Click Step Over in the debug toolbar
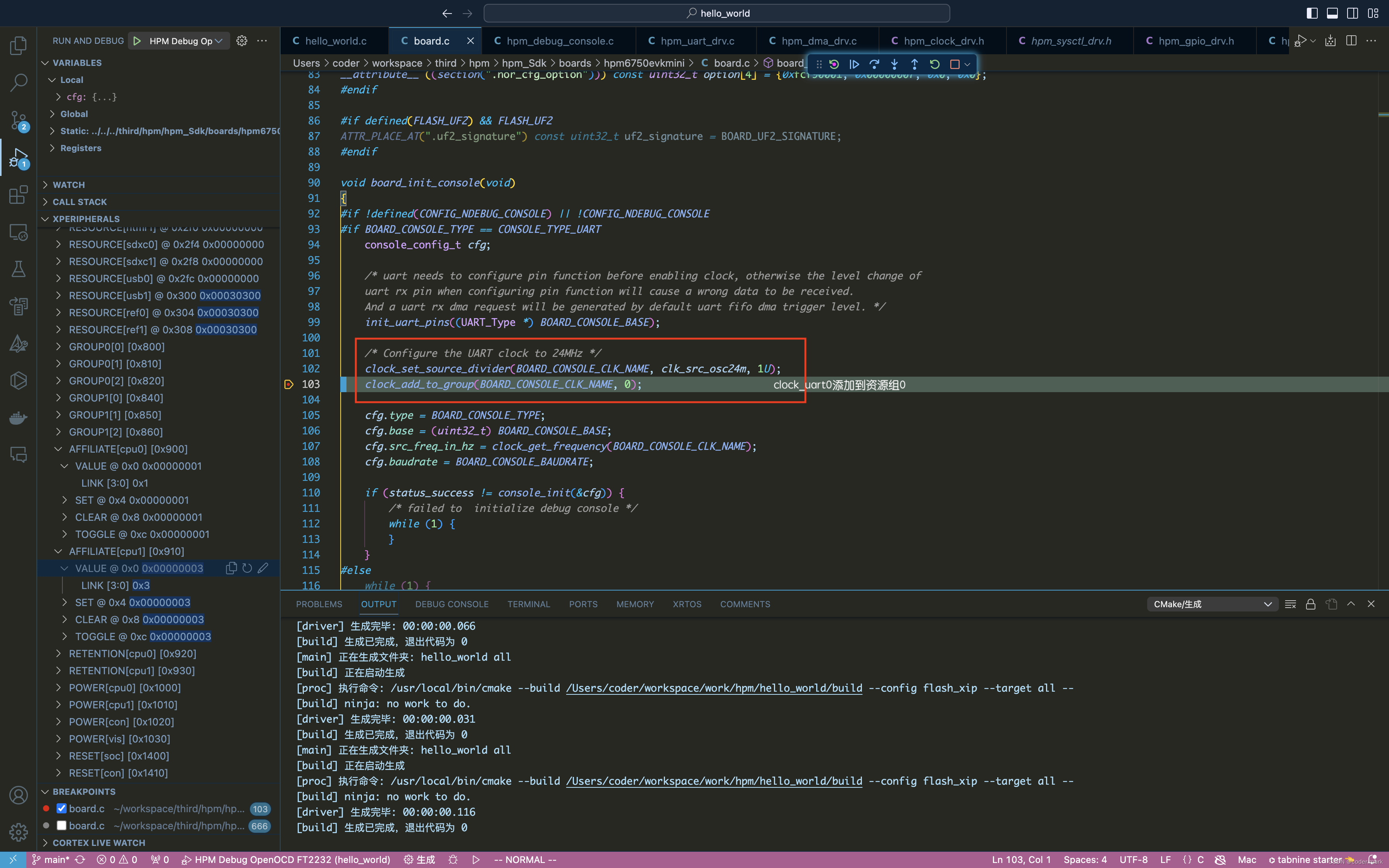Image resolution: width=1389 pixels, height=868 pixels. pos(874,64)
